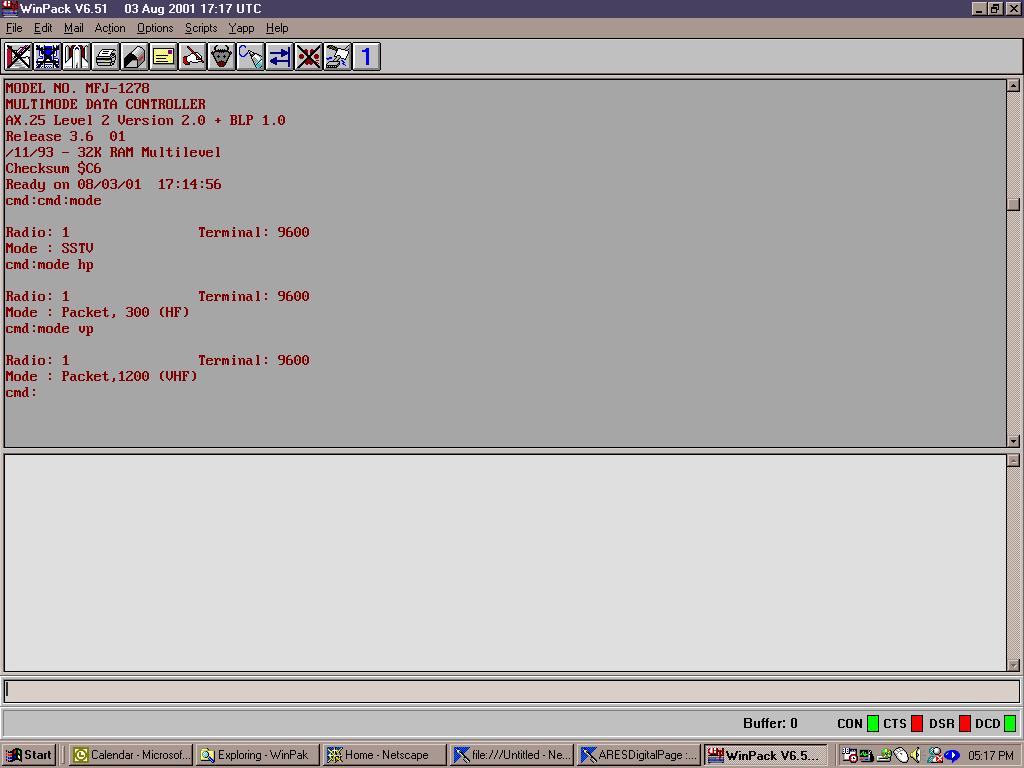Click the blue number 1 toolbar button
This screenshot has width=1024, height=768.
[366, 57]
